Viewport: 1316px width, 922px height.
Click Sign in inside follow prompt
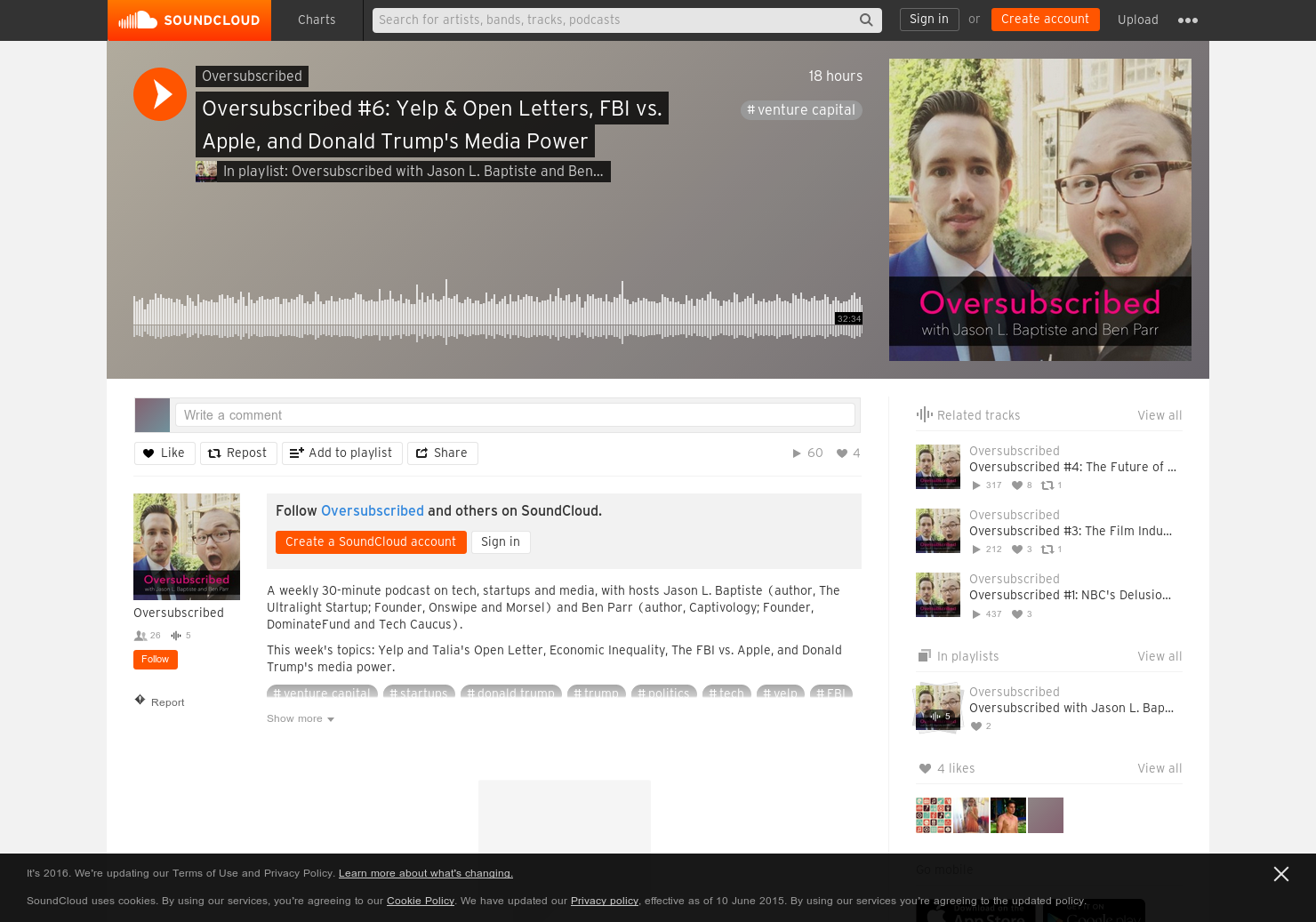pyautogui.click(x=501, y=542)
